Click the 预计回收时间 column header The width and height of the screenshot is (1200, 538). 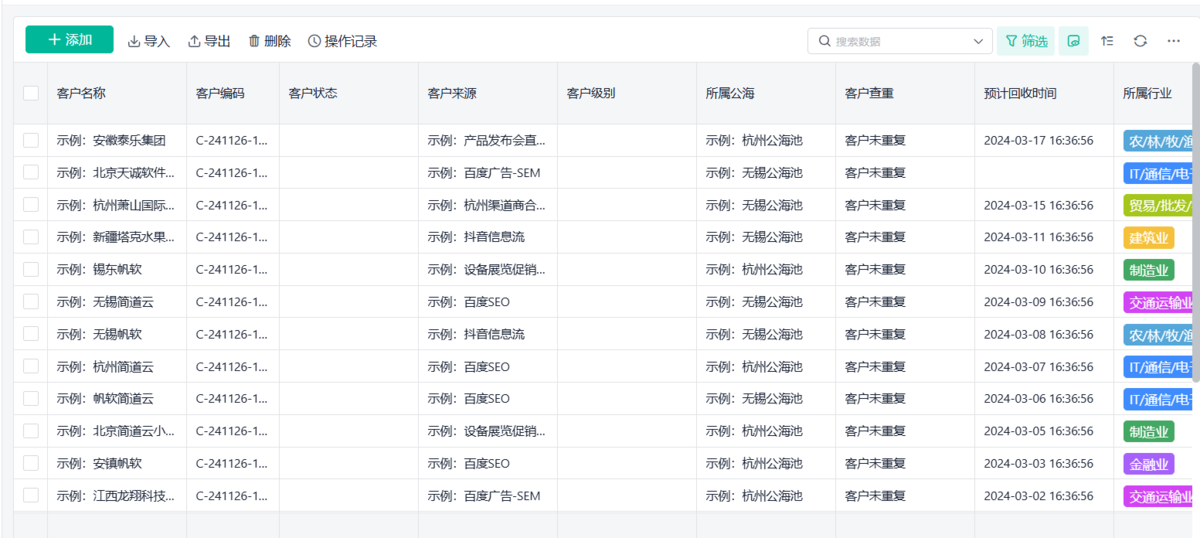click(x=1020, y=93)
